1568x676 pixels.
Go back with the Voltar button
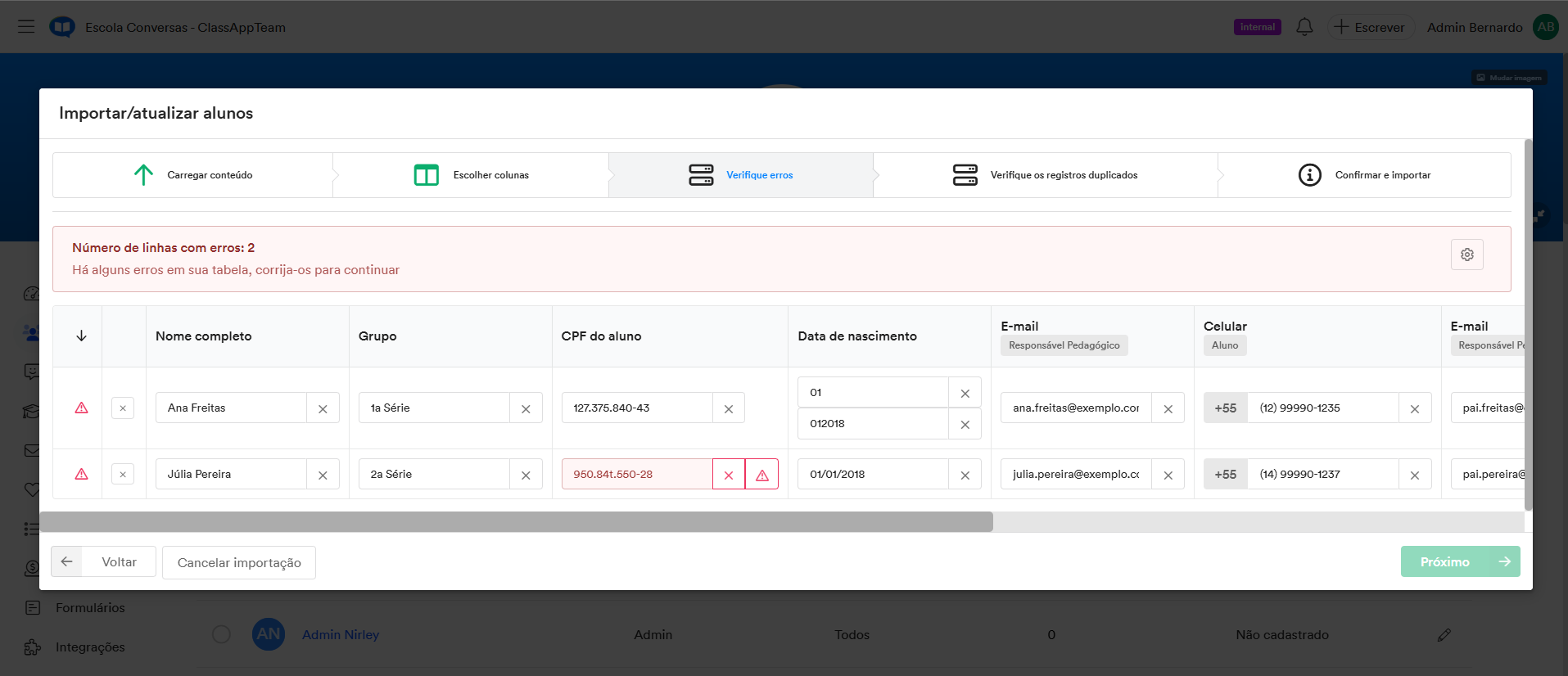(x=104, y=561)
